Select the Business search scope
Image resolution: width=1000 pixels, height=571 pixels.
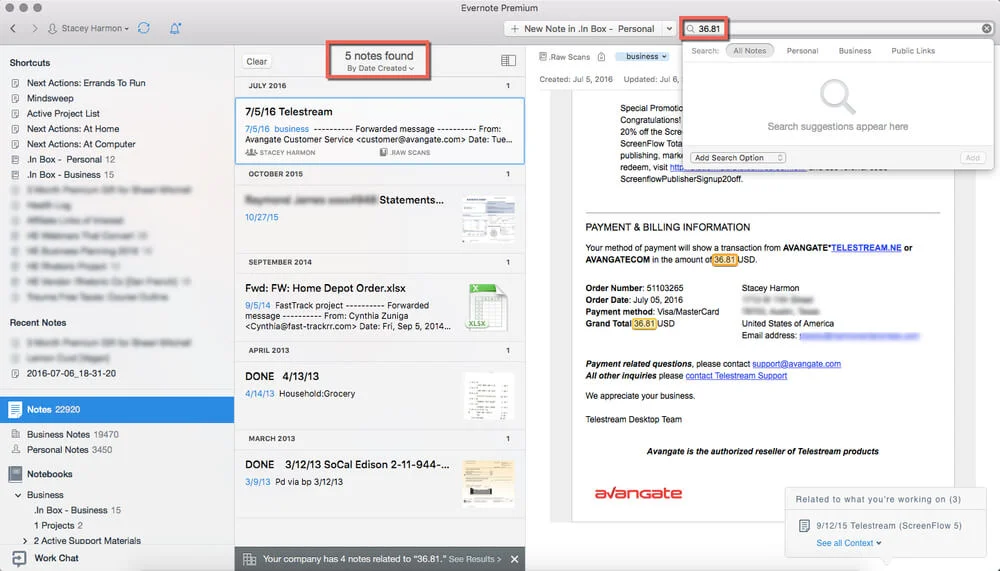point(855,50)
